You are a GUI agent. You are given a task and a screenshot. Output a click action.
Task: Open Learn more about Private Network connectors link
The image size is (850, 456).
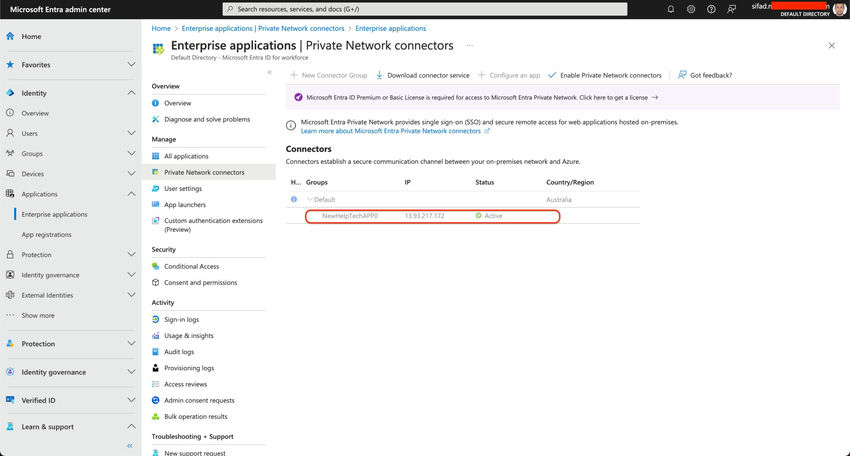(x=390, y=131)
